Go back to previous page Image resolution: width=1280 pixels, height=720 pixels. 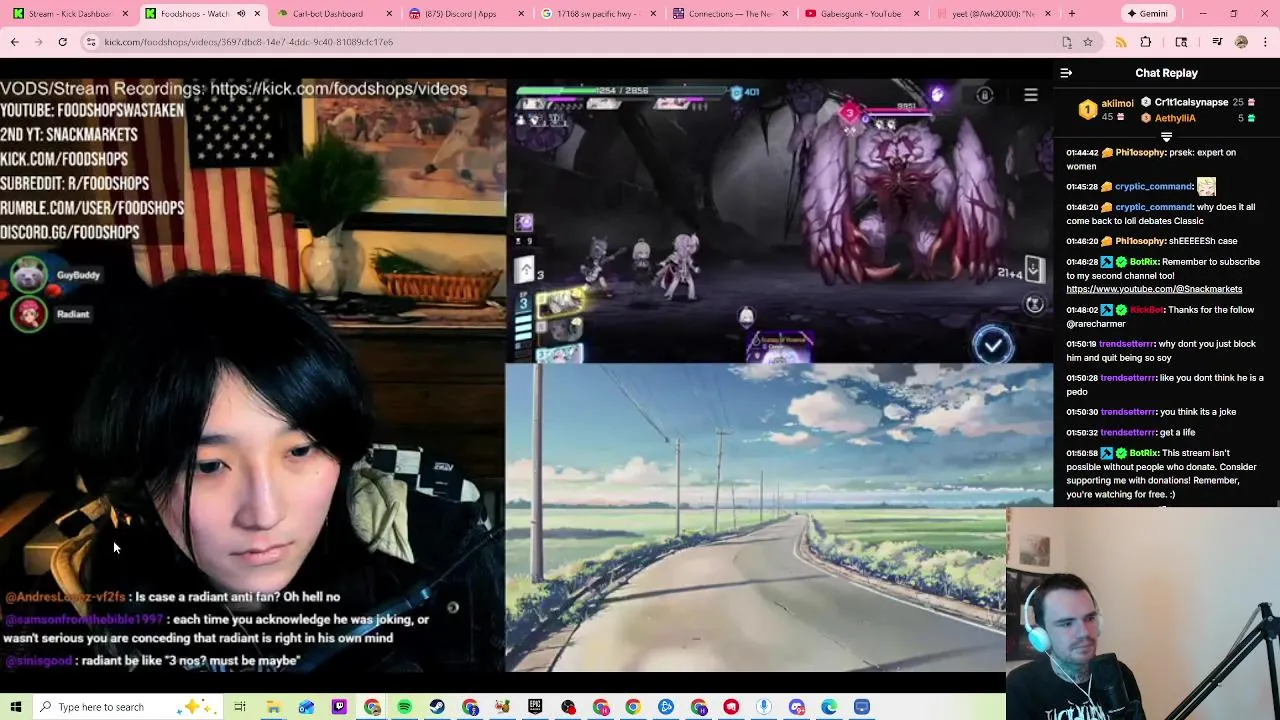[14, 42]
